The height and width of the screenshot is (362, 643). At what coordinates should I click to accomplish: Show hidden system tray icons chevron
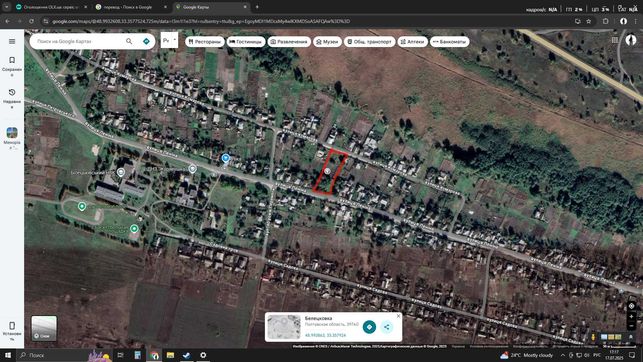pos(563,355)
